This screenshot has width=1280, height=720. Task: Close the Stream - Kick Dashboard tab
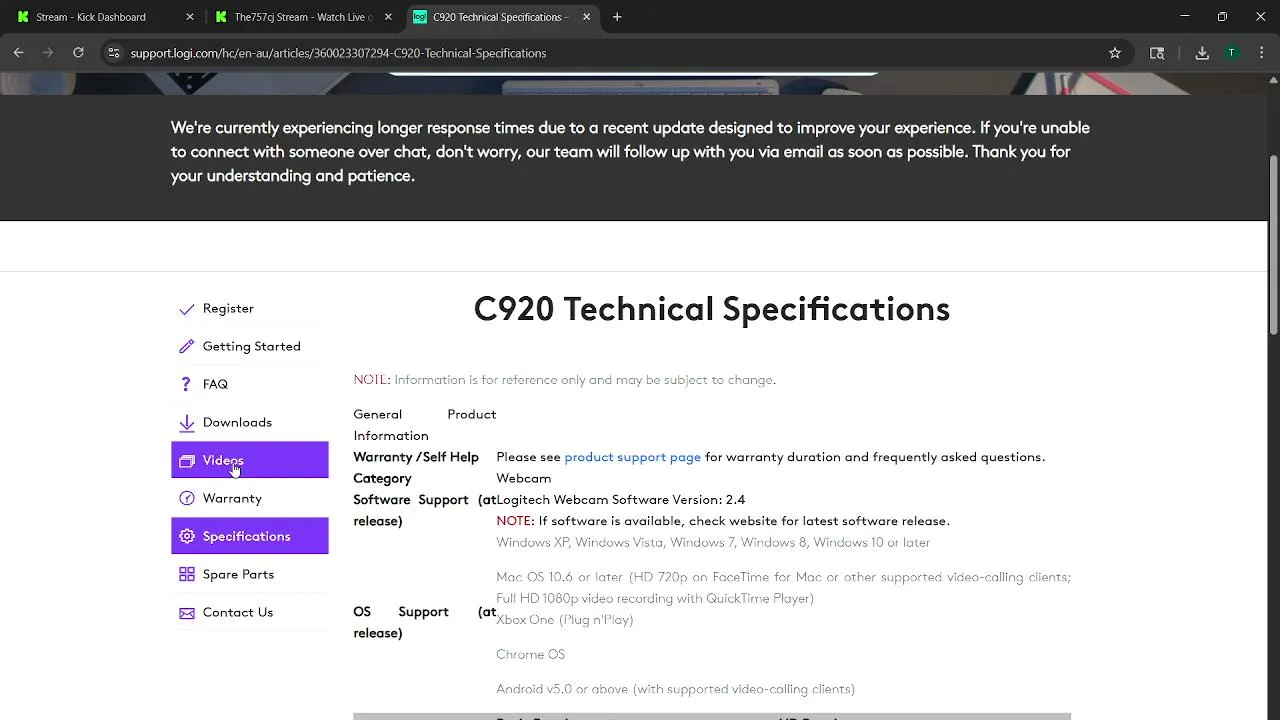(190, 17)
